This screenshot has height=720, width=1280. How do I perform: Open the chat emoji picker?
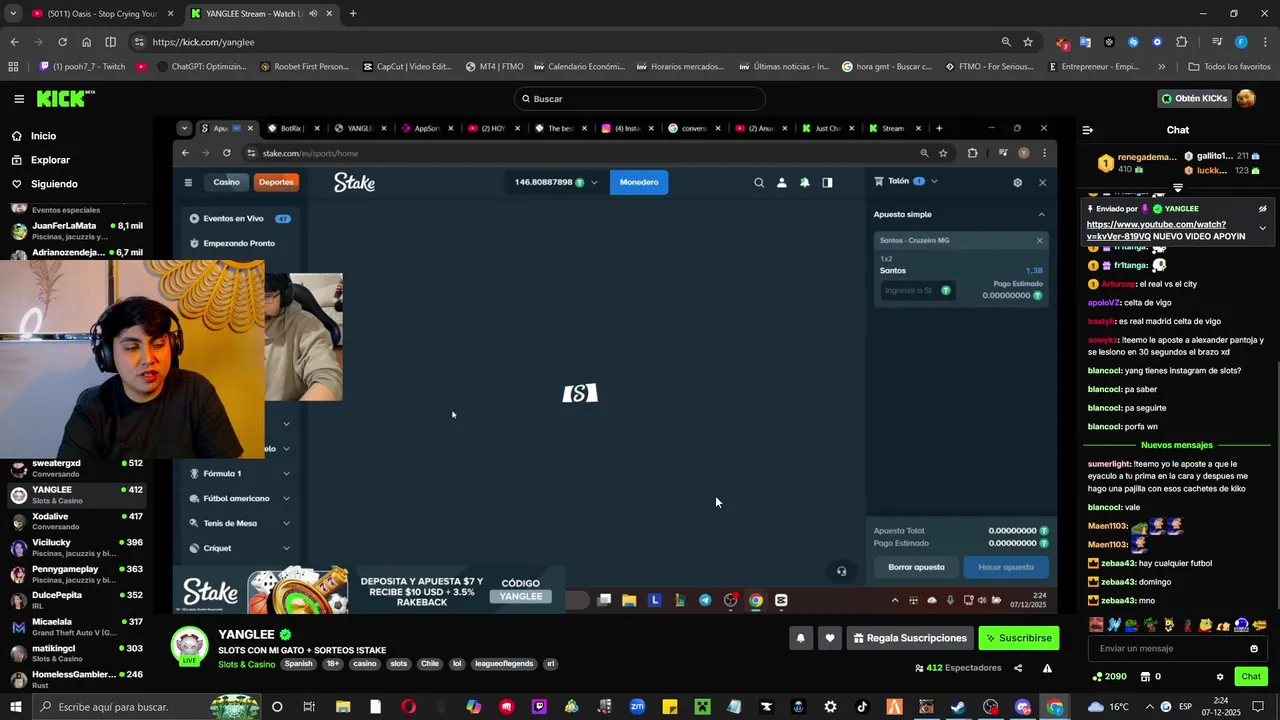[1254, 648]
